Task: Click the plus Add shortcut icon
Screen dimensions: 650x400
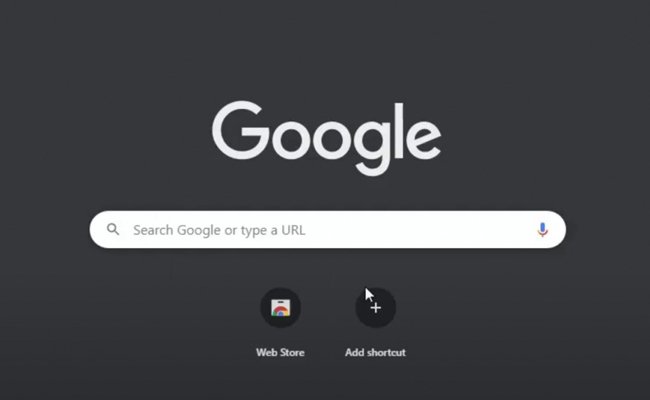Action: pyautogui.click(x=376, y=308)
